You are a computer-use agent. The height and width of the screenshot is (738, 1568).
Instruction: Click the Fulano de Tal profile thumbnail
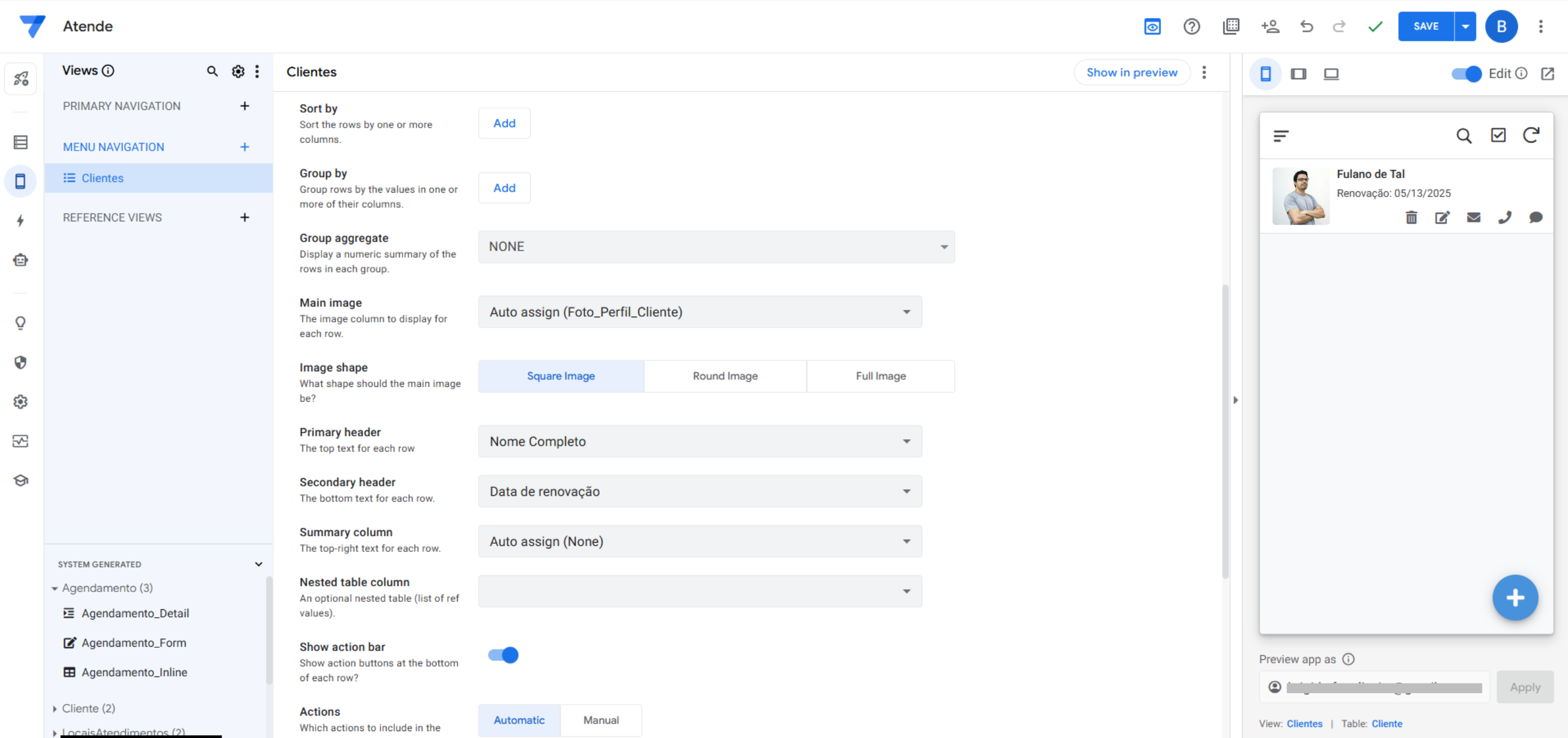1300,196
